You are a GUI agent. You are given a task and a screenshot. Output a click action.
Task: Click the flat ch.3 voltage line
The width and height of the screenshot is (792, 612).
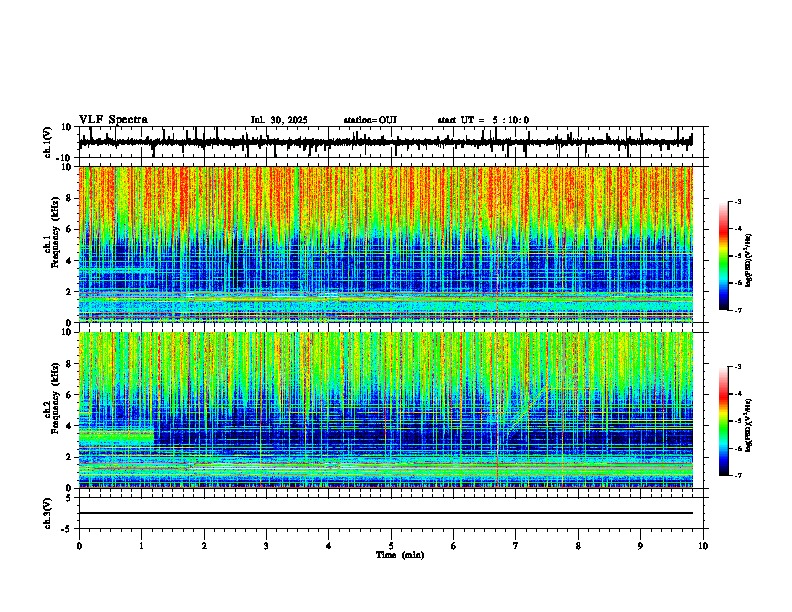pos(385,513)
